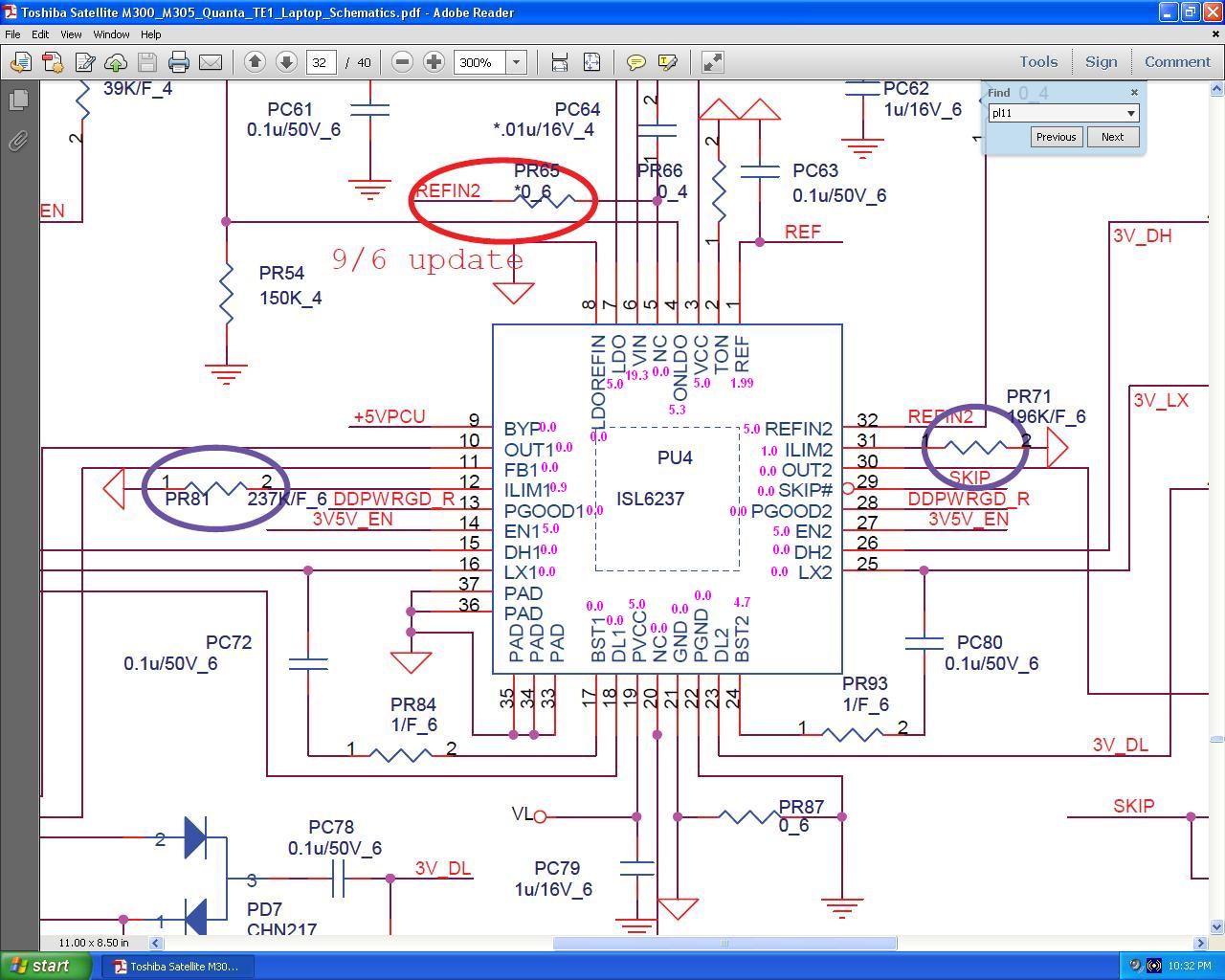Click the PR87 resistor label
Screen dimensions: 1225x980
pyautogui.click(x=801, y=807)
